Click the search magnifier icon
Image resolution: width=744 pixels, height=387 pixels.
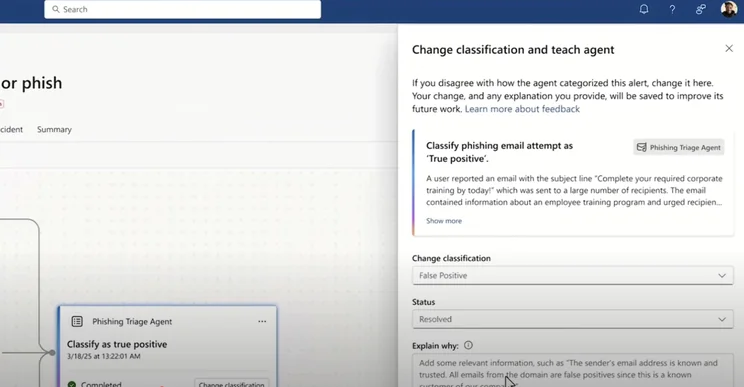(56, 9)
